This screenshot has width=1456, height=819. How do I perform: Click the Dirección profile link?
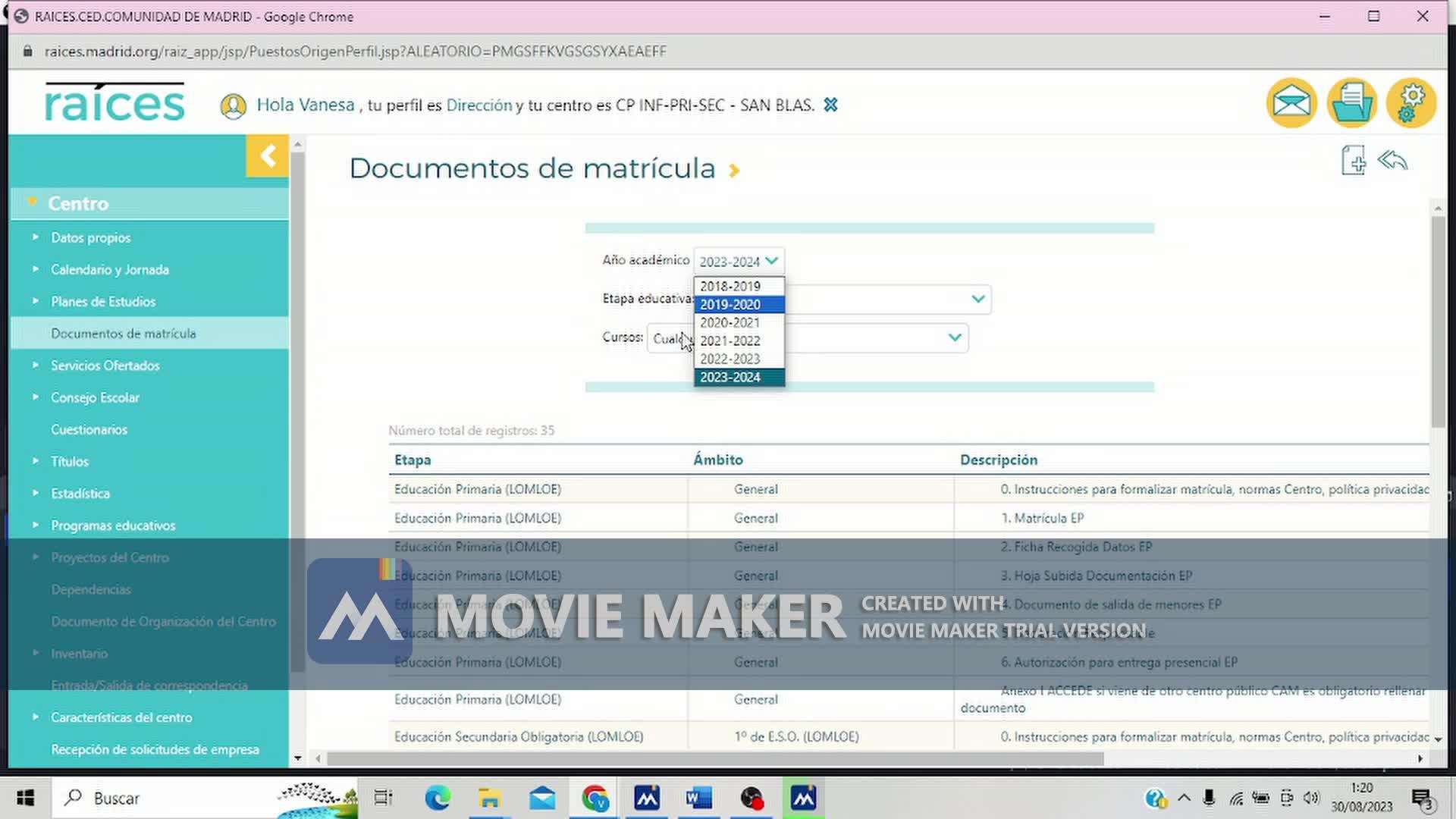(x=479, y=105)
